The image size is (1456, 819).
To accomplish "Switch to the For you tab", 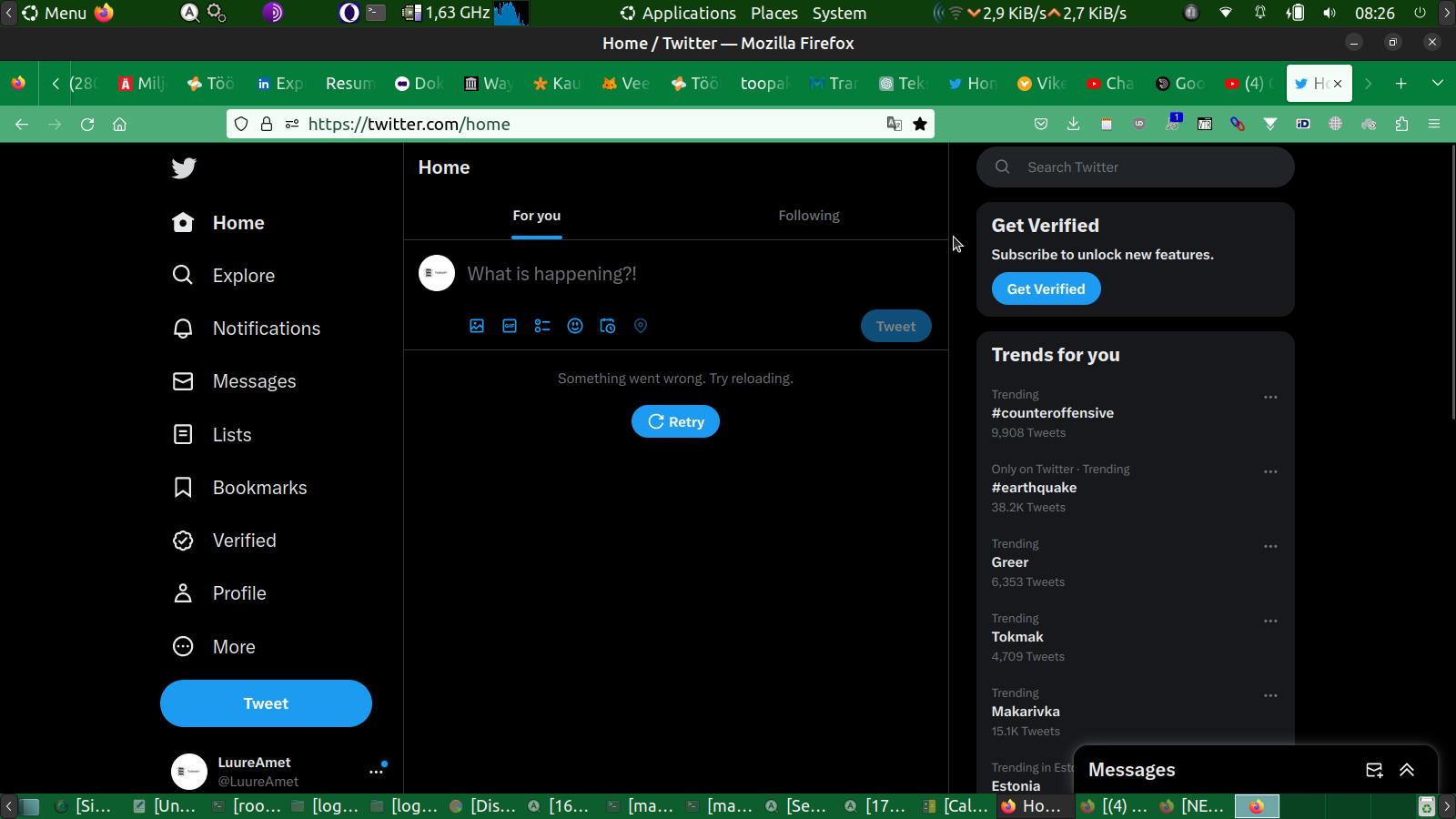I will click(x=537, y=216).
